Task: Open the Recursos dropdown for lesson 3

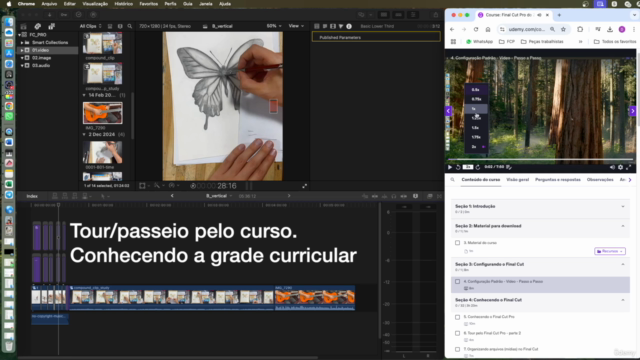Action: click(x=610, y=251)
